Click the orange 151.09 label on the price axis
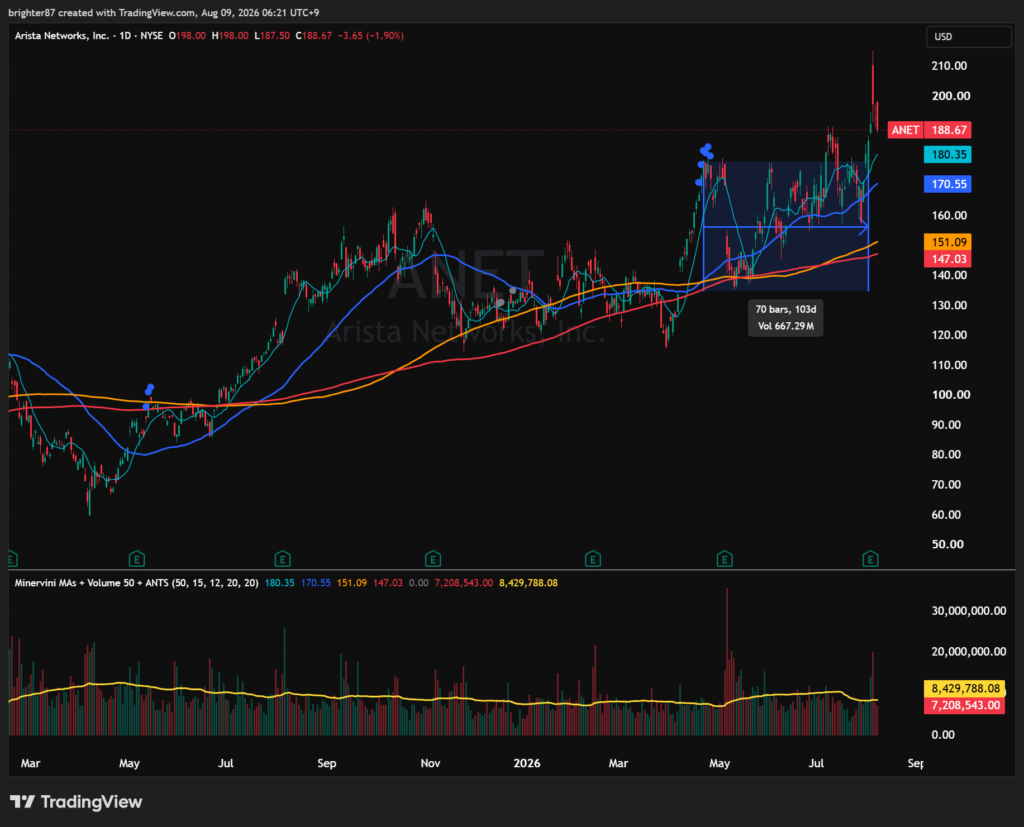 coord(948,242)
